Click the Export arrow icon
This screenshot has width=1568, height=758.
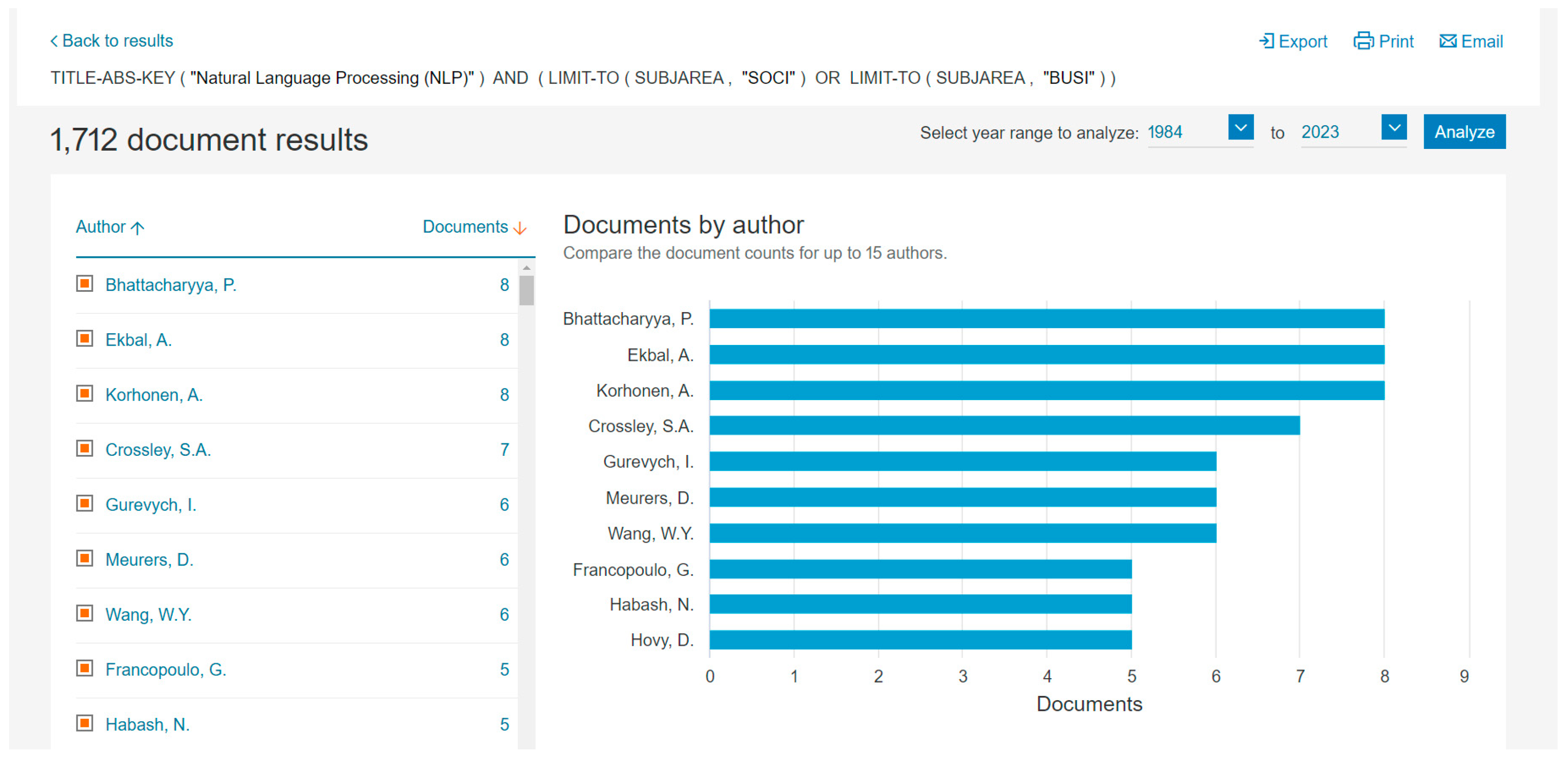click(1266, 41)
